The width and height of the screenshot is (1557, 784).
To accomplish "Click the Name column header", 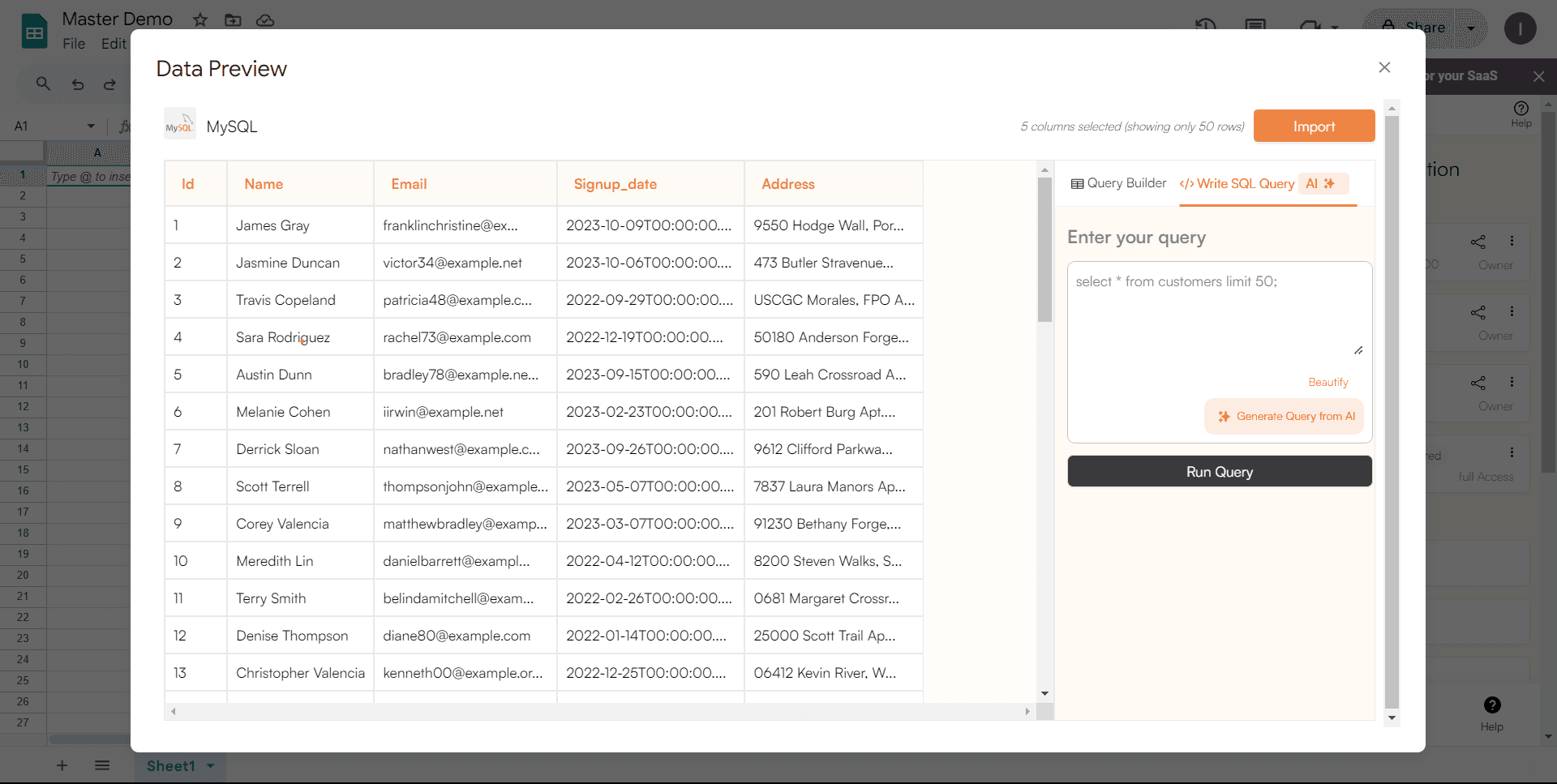I will [300, 184].
